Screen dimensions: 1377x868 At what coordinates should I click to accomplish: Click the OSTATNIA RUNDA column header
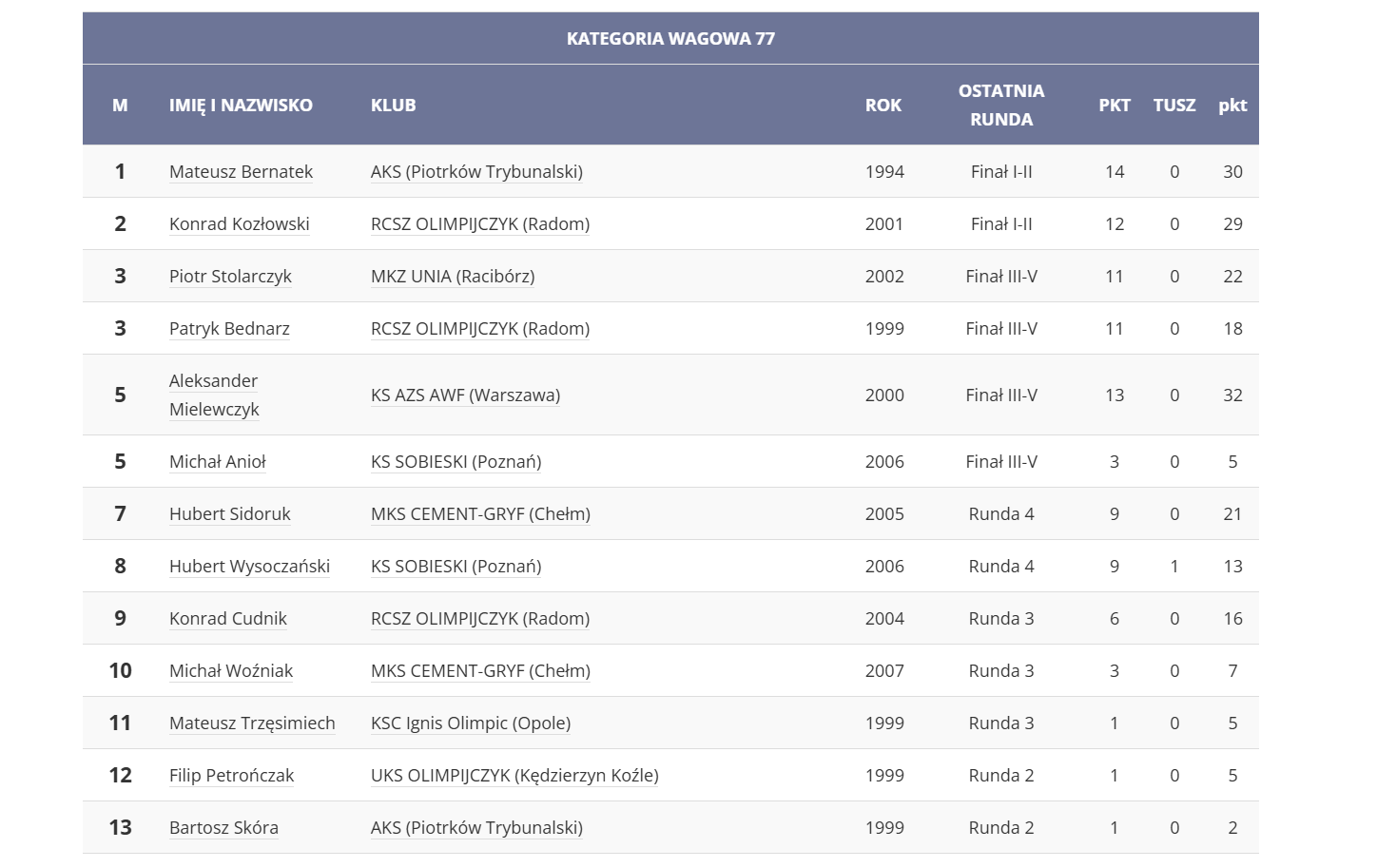1000,106
